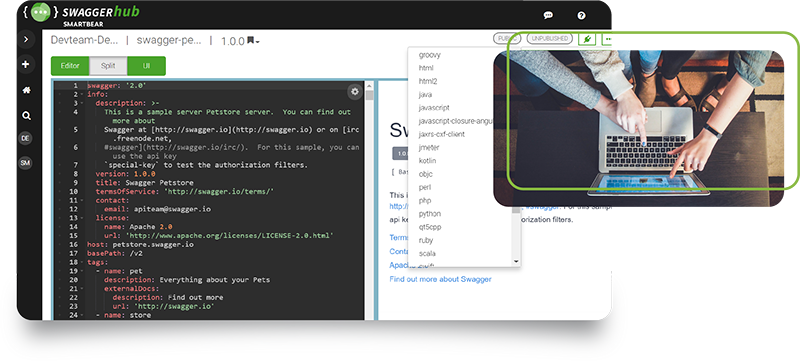Click the bookmark icon next to version 1.0.0
Image resolution: width=800 pixels, height=361 pixels.
(251, 40)
